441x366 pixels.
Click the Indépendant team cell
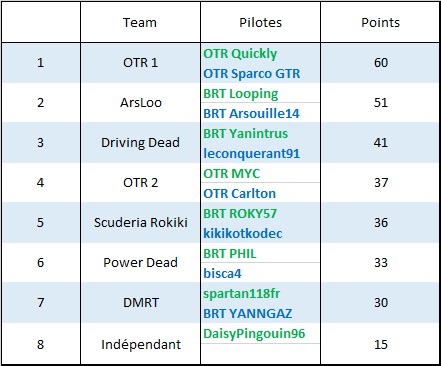click(x=140, y=344)
